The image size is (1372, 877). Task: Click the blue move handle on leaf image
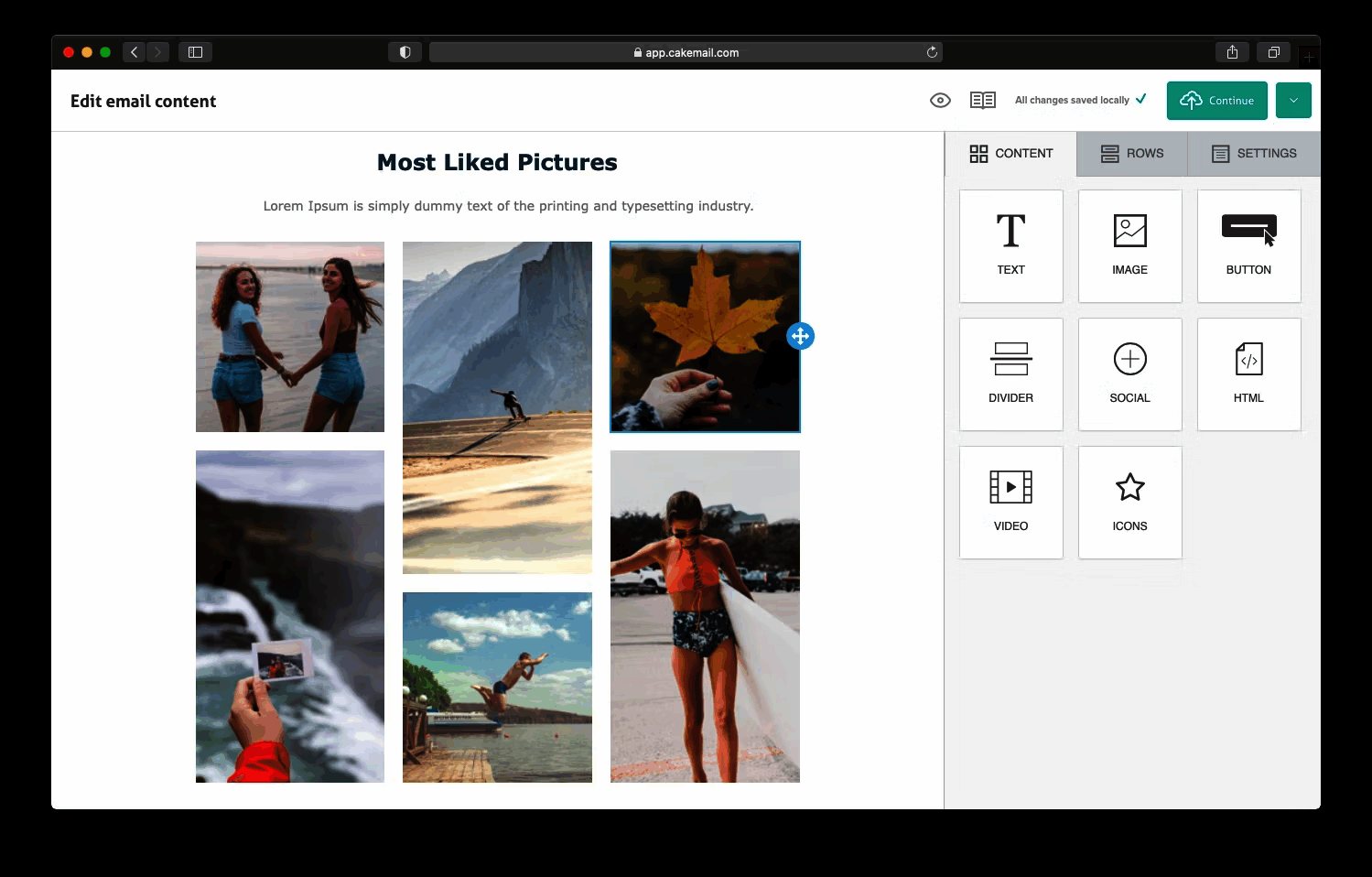coord(800,336)
